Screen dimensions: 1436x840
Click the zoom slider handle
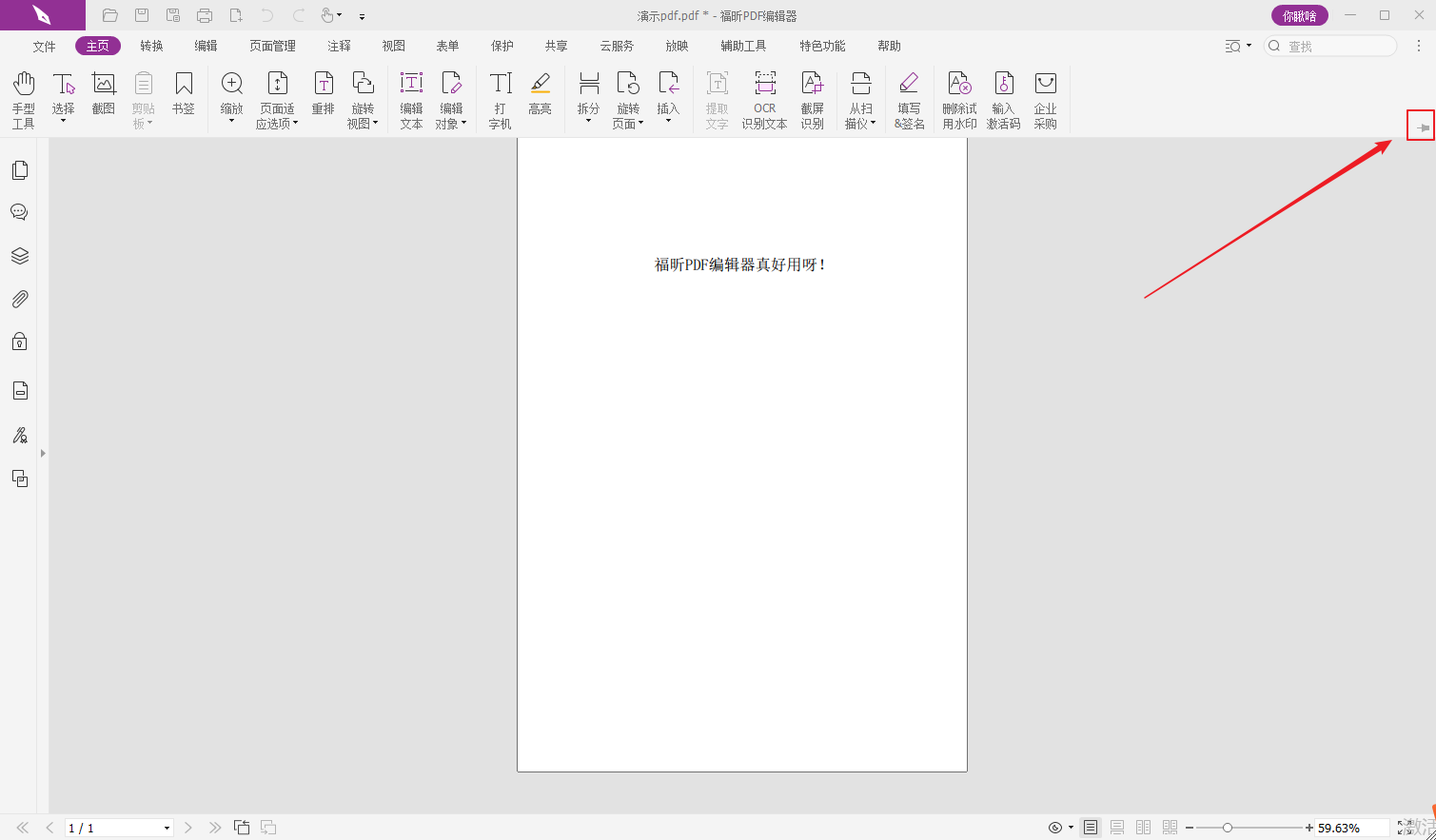[1228, 828]
